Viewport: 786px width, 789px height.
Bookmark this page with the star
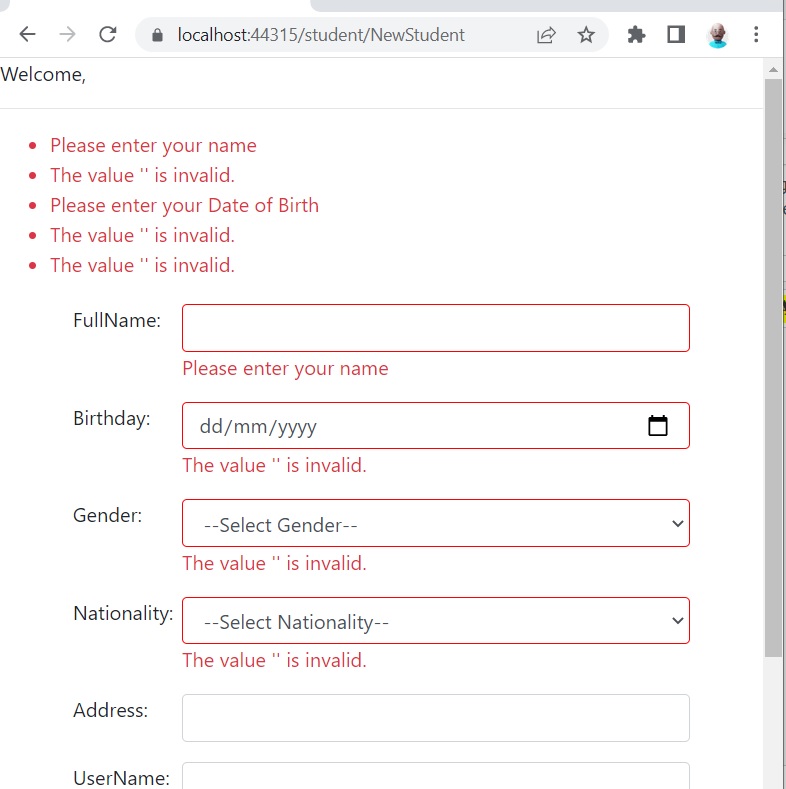pyautogui.click(x=586, y=35)
